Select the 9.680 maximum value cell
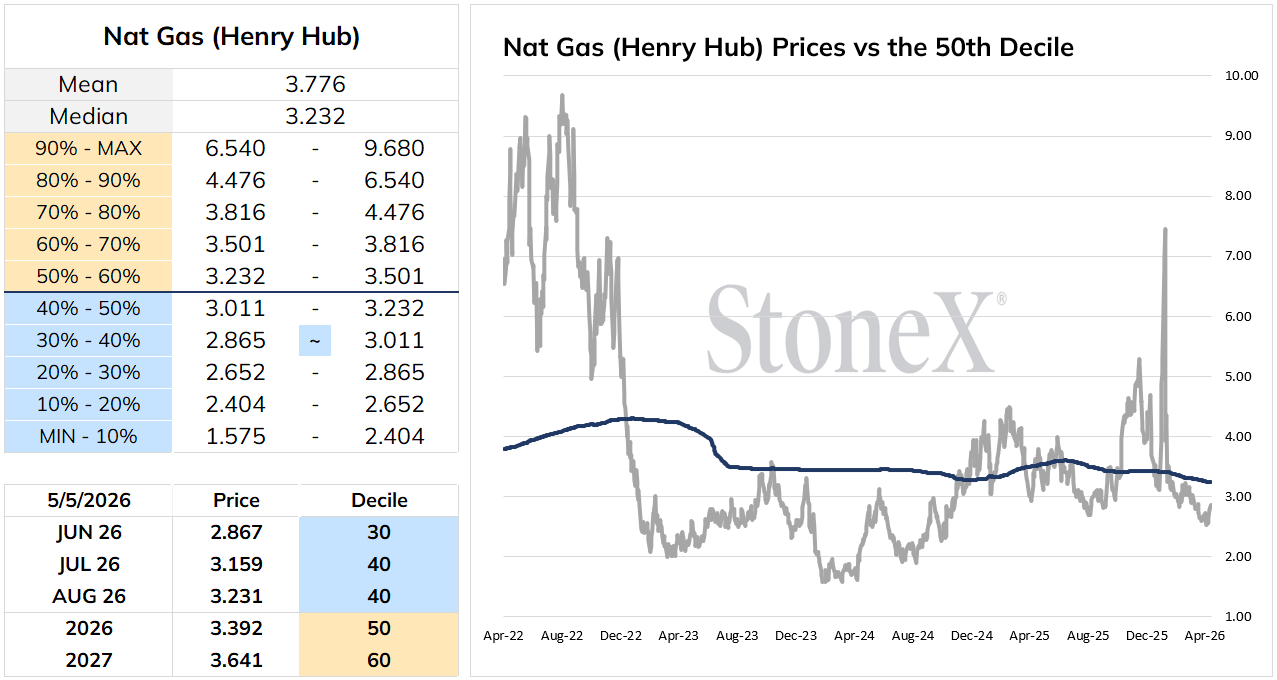The width and height of the screenshot is (1277, 680). click(x=395, y=149)
